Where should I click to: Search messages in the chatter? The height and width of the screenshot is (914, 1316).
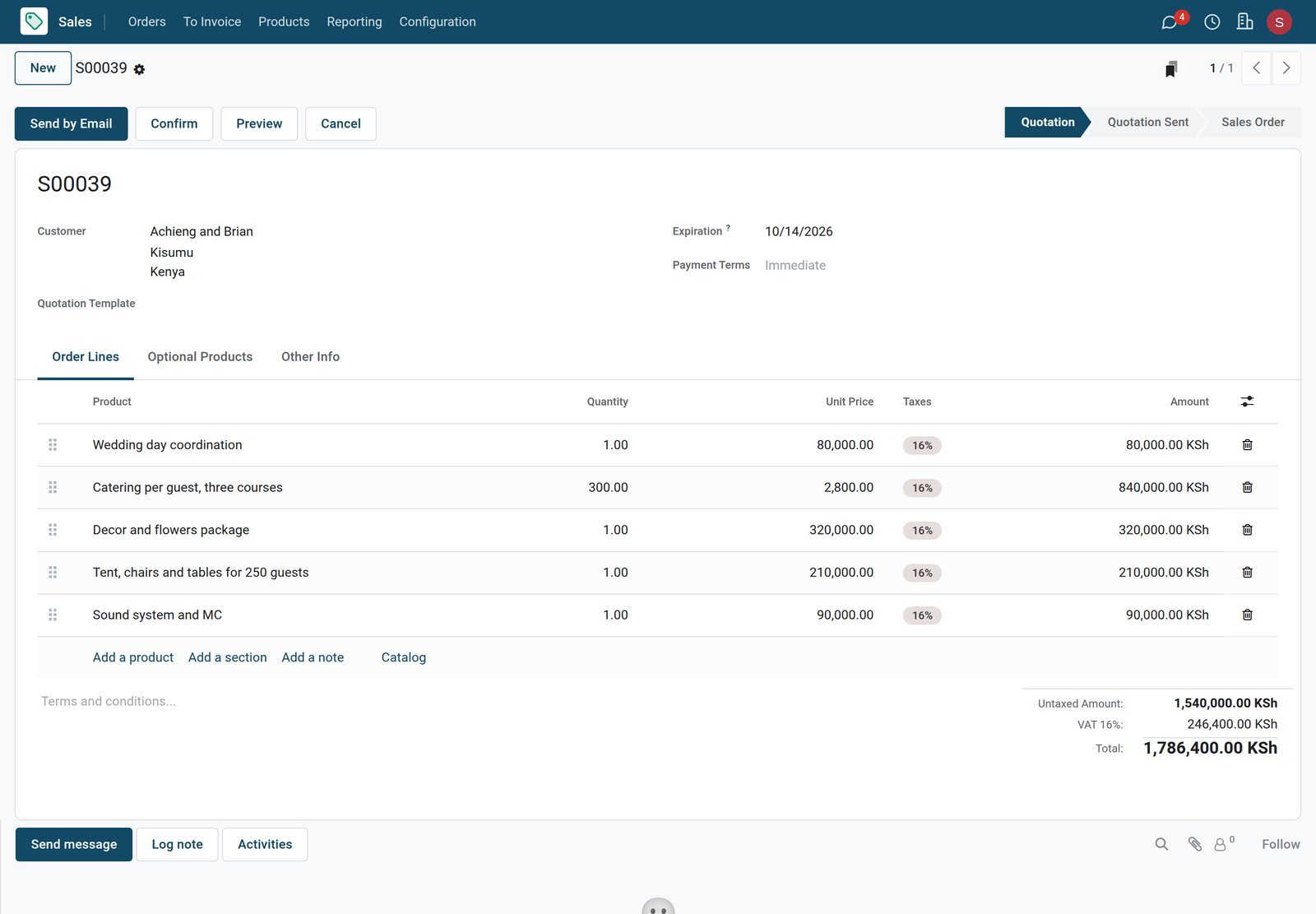point(1161,844)
